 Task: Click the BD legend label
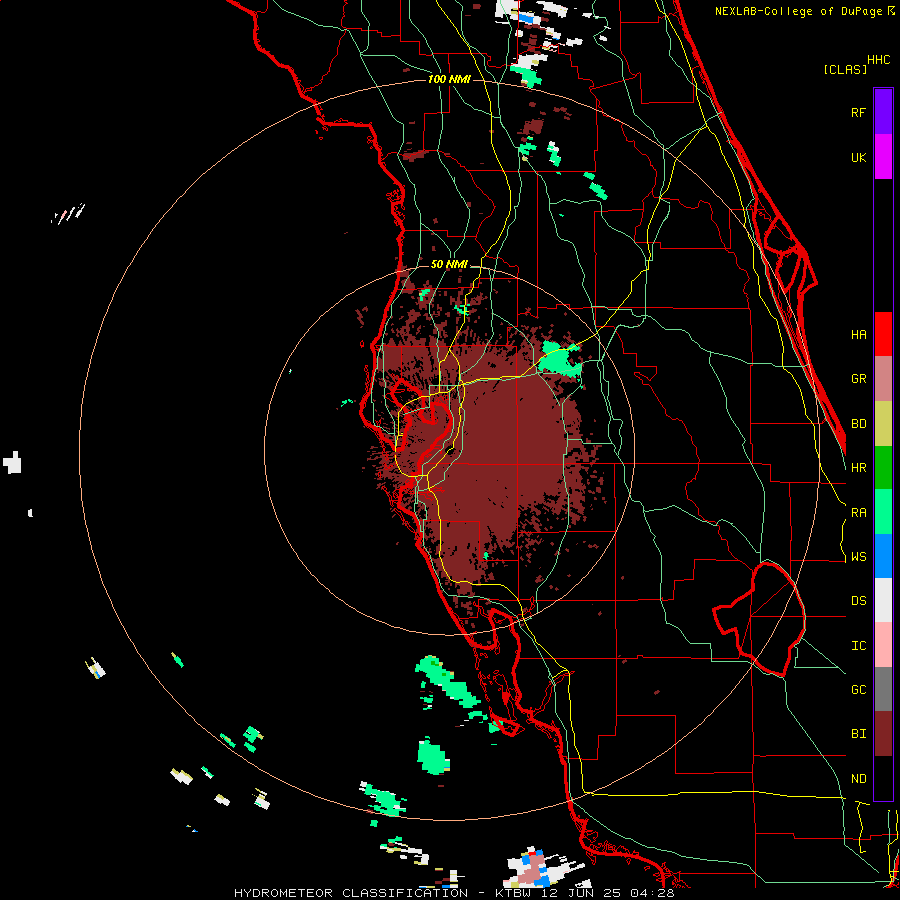coord(858,424)
